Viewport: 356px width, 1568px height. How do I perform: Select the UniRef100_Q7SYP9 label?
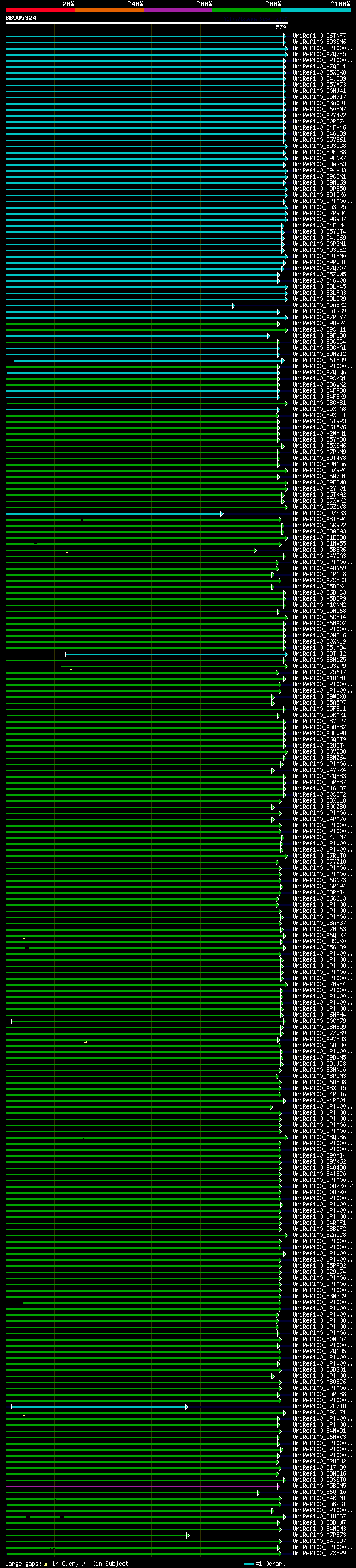[x=319, y=1554]
